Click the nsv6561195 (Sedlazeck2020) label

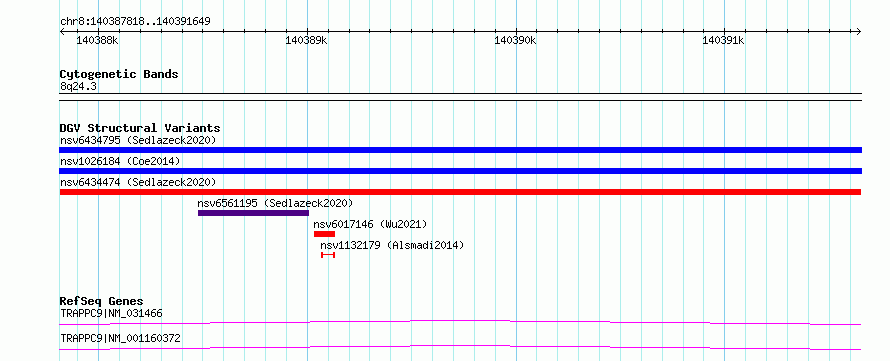(275, 203)
